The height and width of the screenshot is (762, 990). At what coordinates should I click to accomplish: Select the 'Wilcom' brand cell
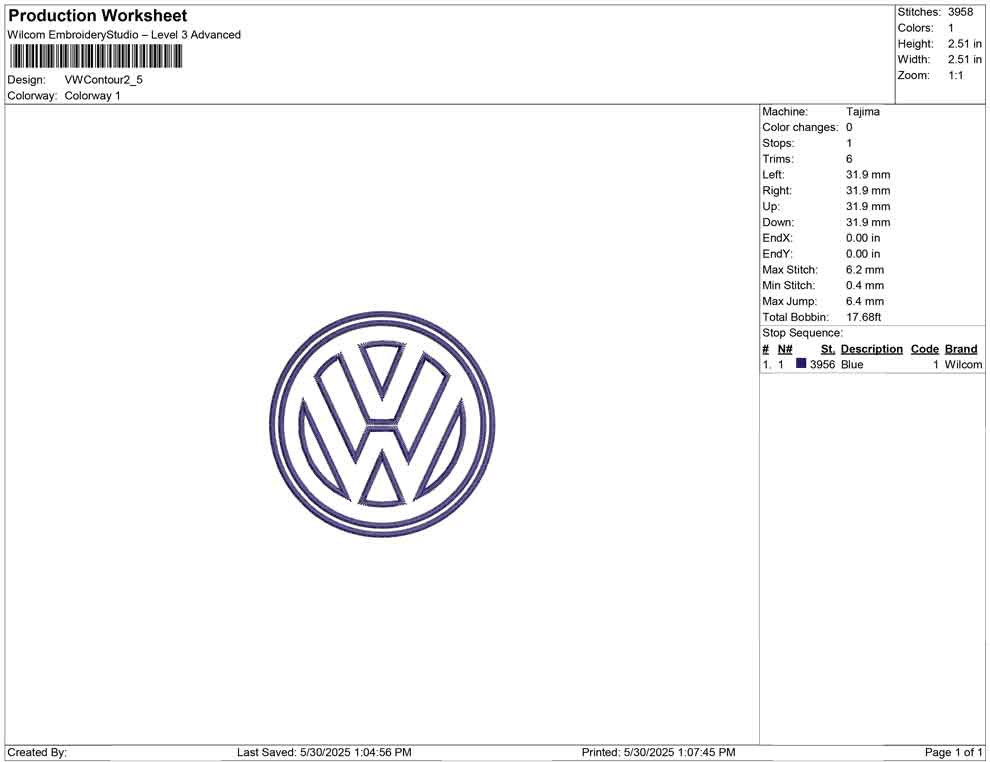[963, 364]
